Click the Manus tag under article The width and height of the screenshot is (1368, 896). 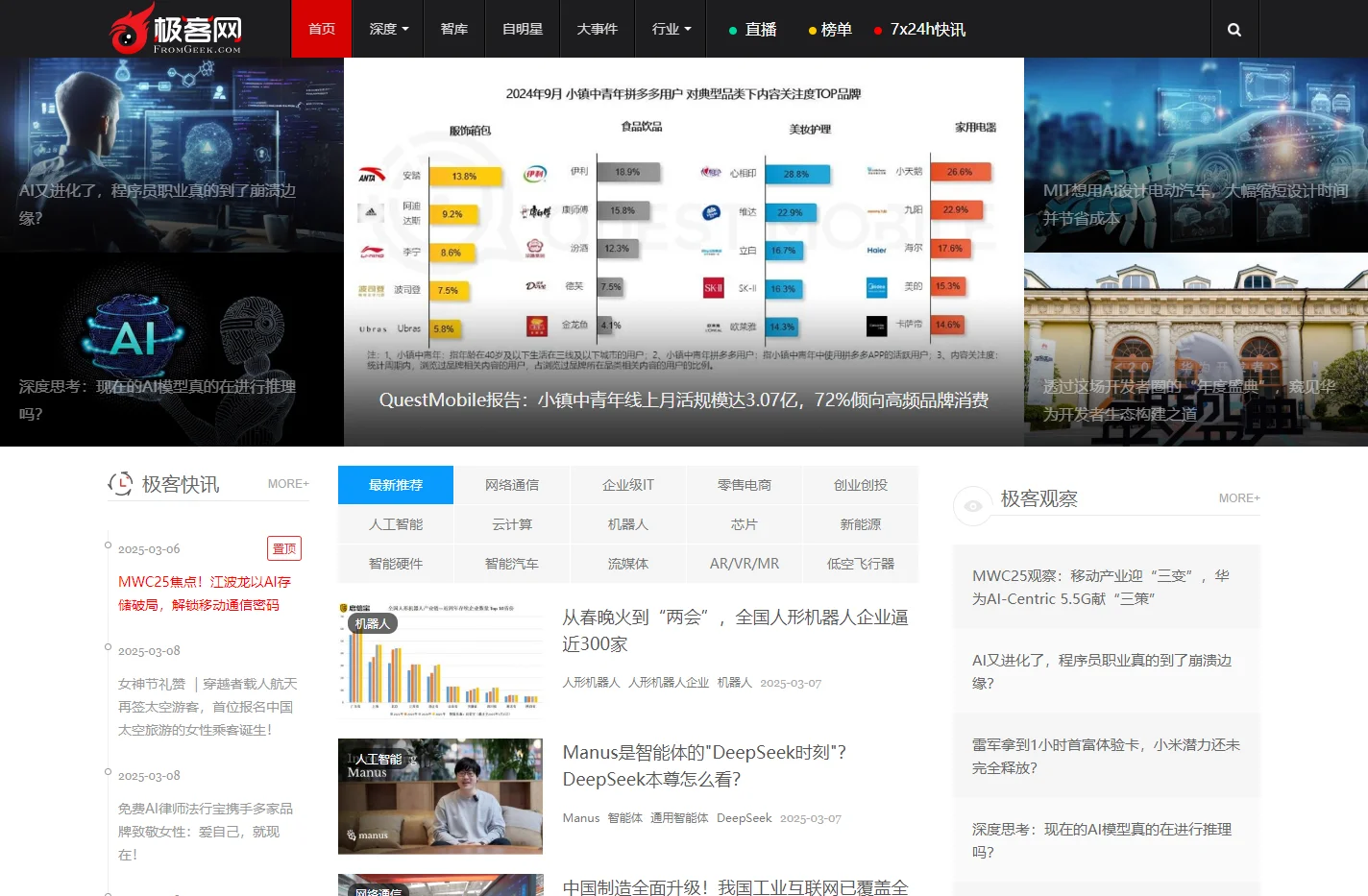coord(581,818)
